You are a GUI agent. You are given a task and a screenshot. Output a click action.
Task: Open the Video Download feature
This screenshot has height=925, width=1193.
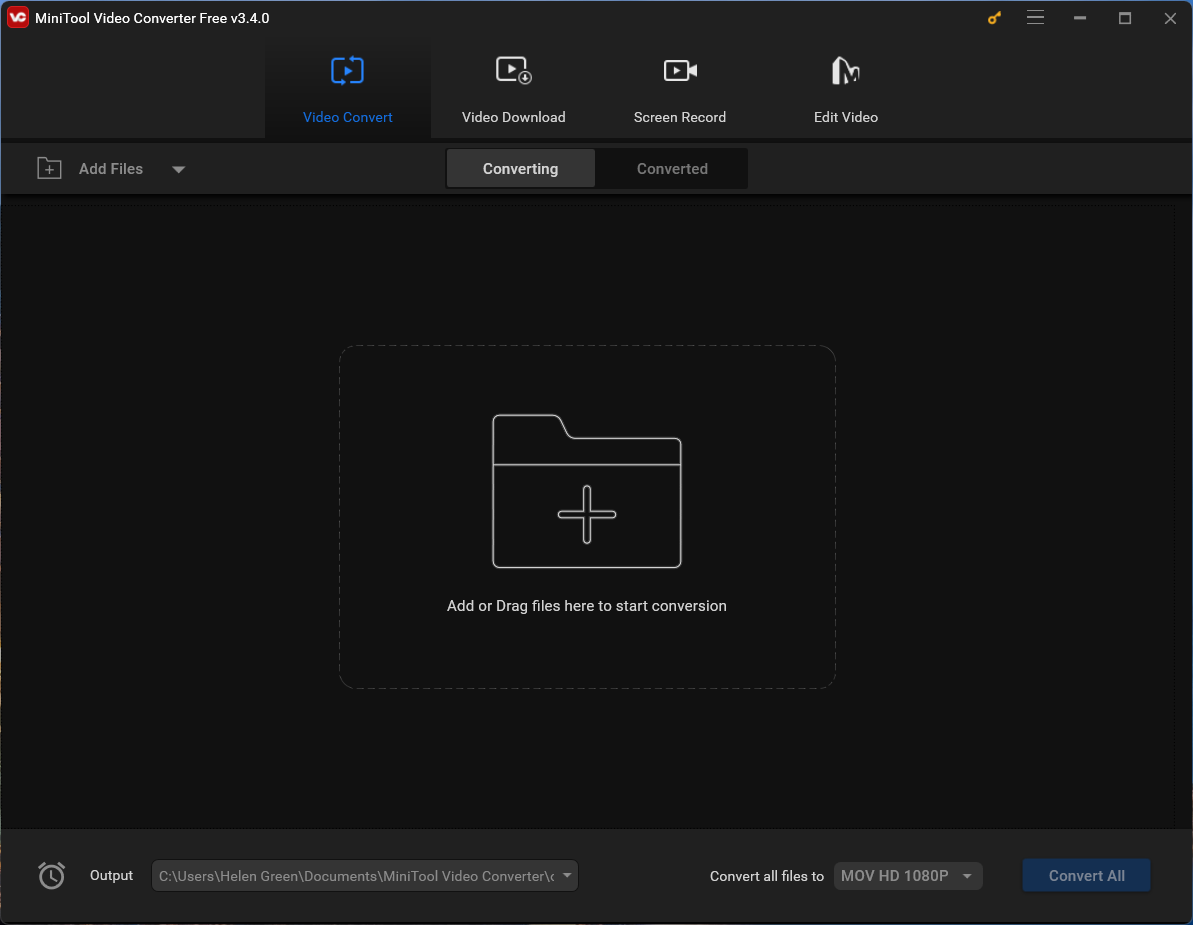point(513,90)
